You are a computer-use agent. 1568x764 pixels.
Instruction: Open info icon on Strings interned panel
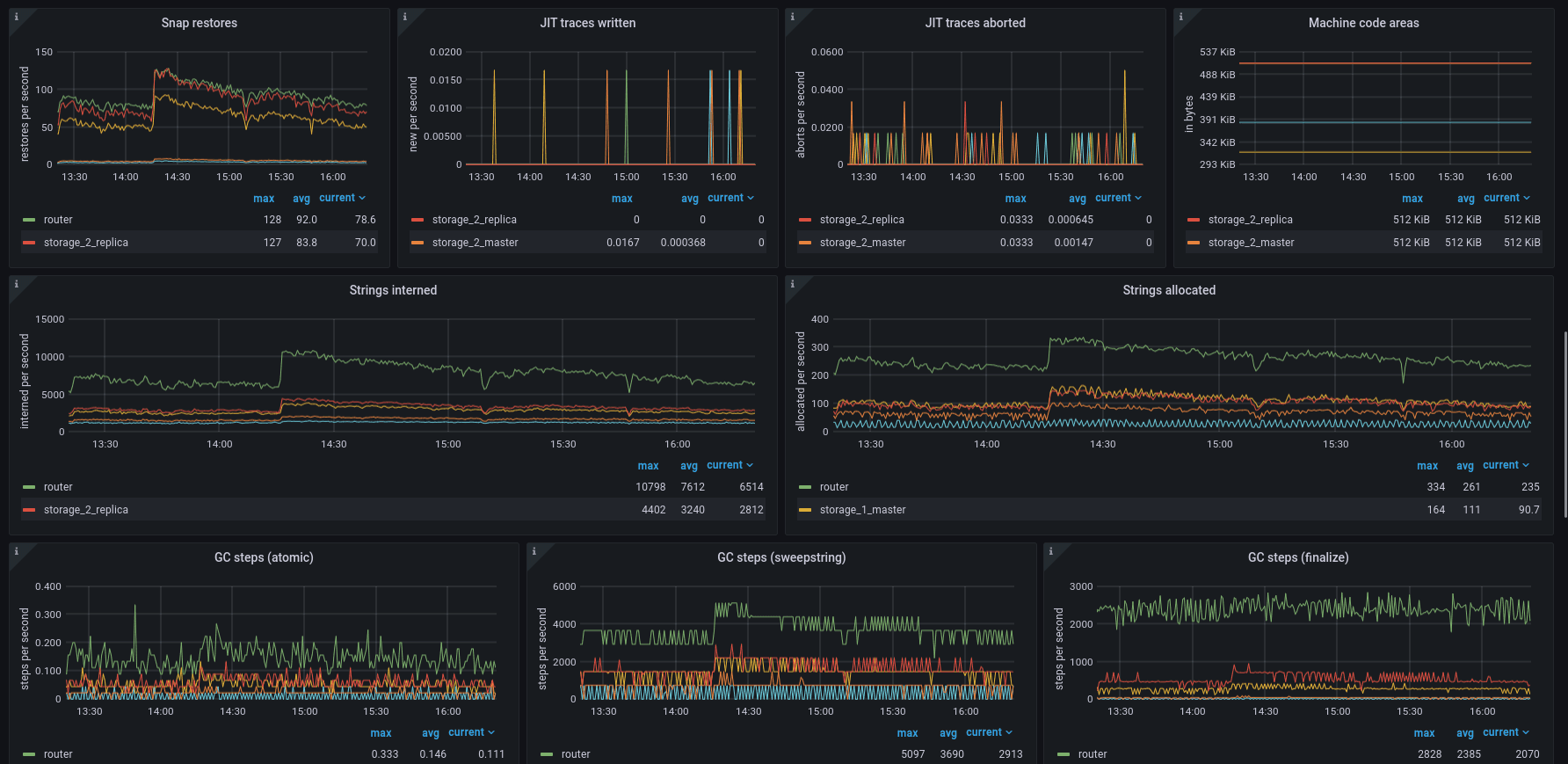point(17,284)
